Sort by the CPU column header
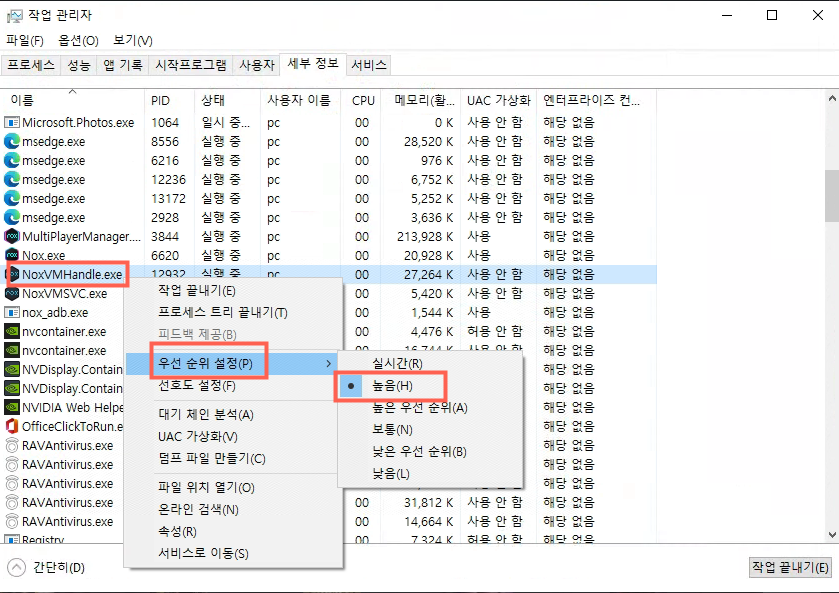 click(361, 100)
